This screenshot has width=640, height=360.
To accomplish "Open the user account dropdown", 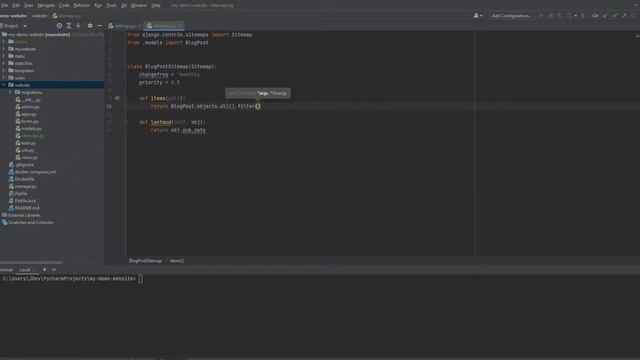I will pyautogui.click(x=478, y=16).
